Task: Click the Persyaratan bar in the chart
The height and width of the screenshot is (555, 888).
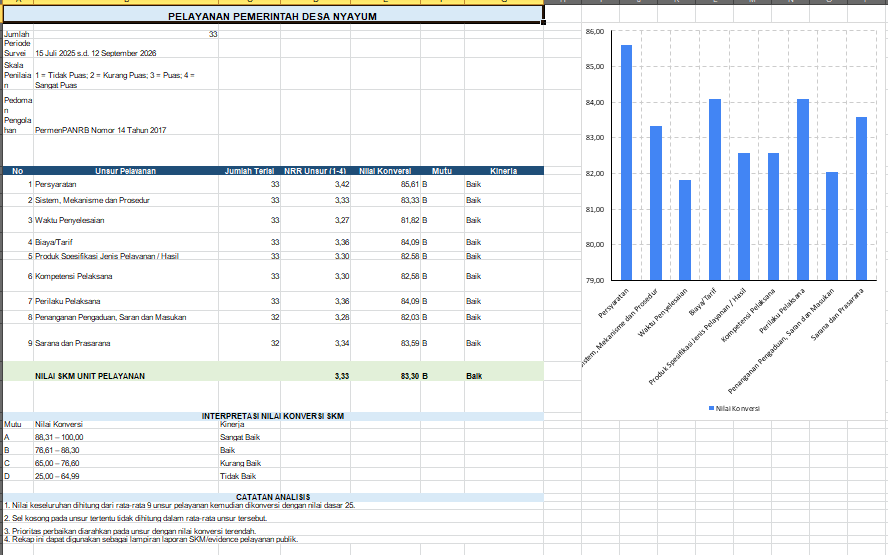Action: click(x=626, y=163)
